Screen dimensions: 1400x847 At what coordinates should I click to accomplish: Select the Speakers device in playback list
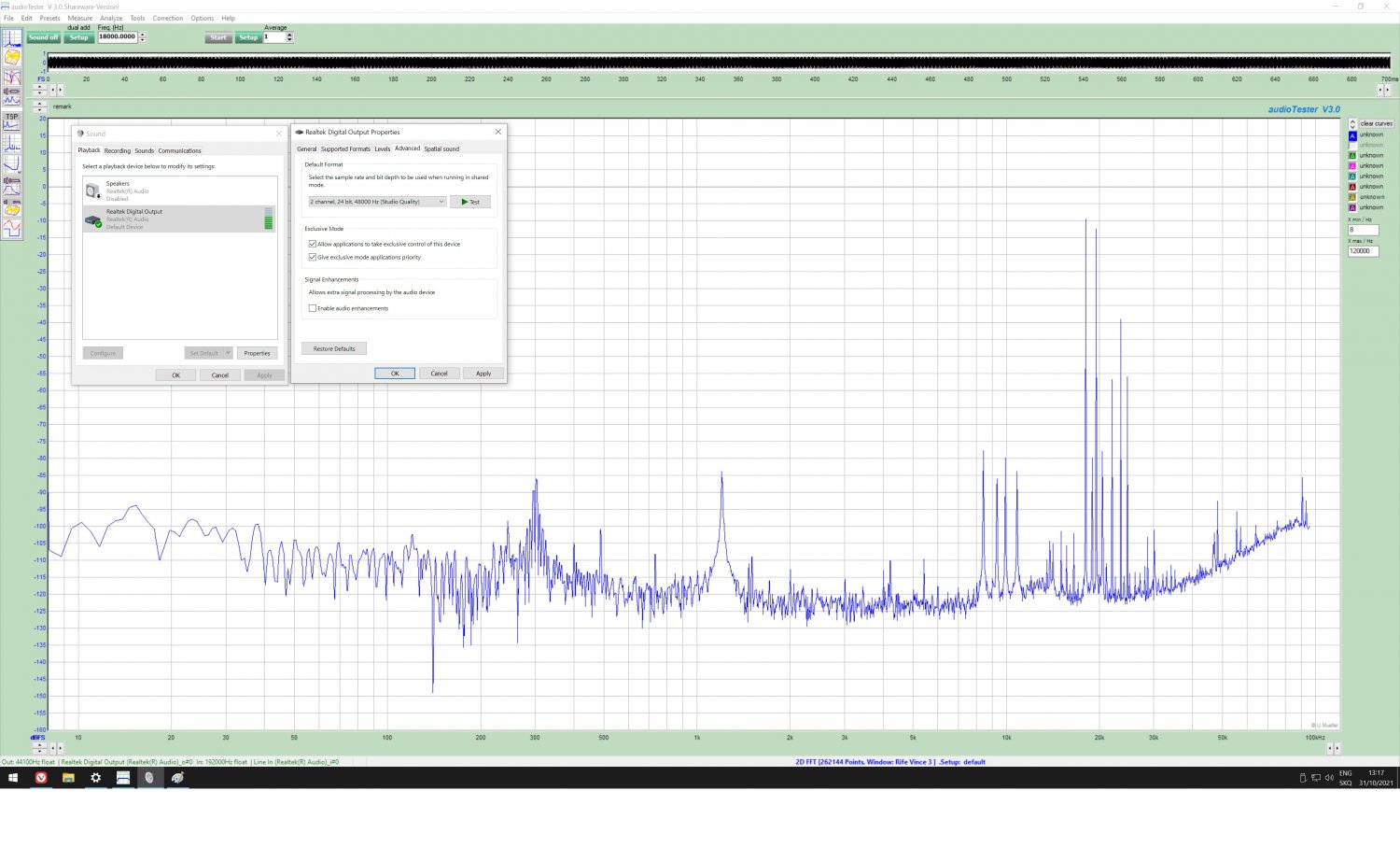pyautogui.click(x=179, y=191)
